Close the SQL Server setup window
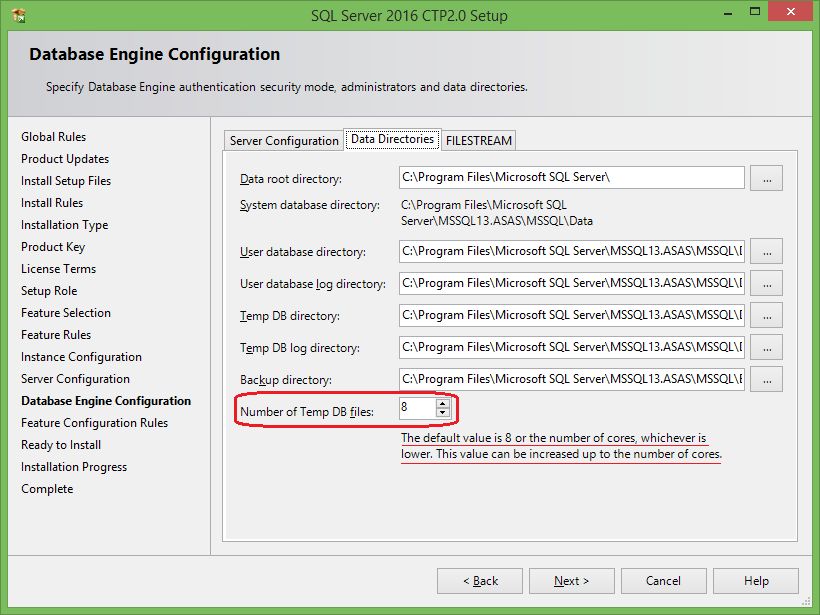820x615 pixels. pos(790,12)
